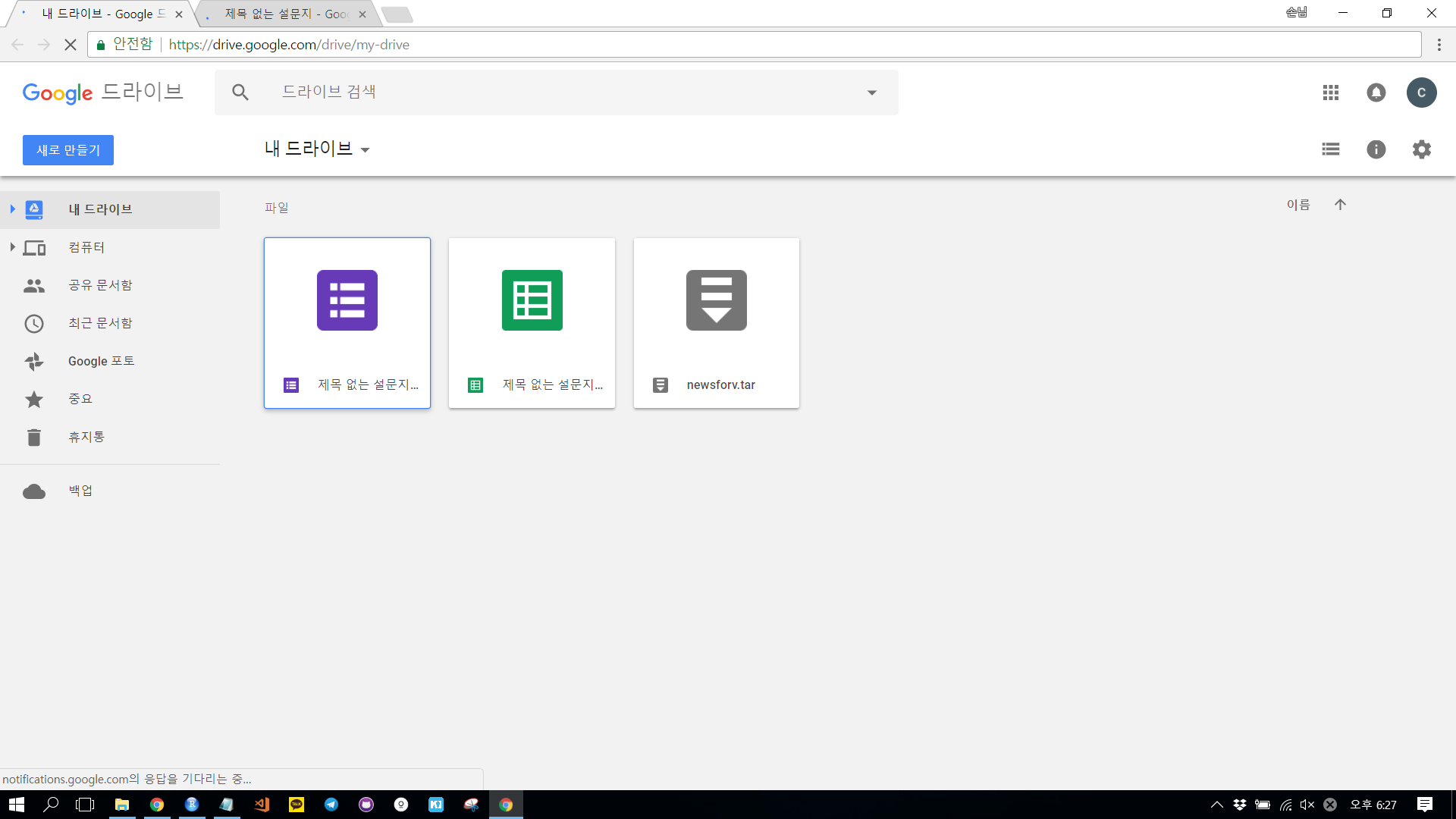Click the notifications bell icon
The width and height of the screenshot is (1456, 819).
[x=1376, y=93]
